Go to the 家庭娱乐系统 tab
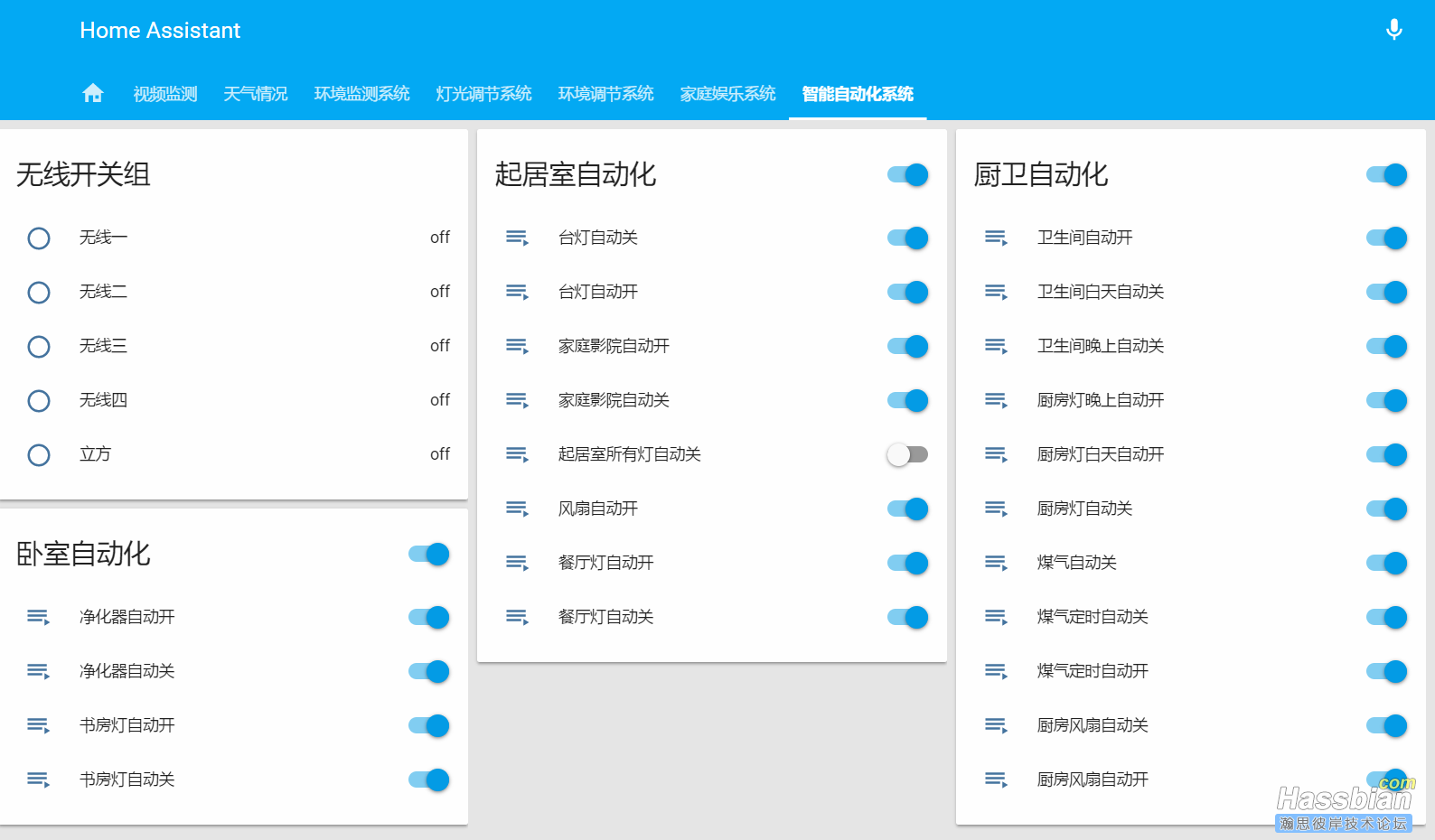This screenshot has height=840, width=1435. tap(728, 94)
